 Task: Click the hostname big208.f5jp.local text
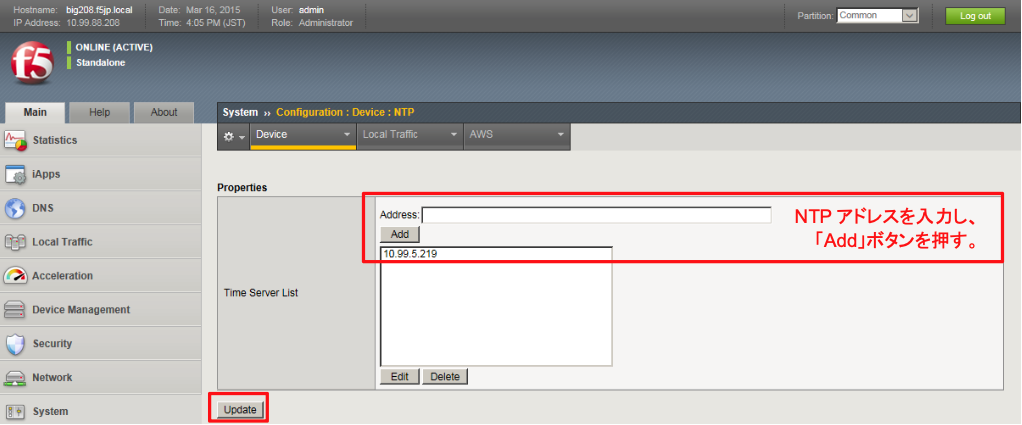pos(99,10)
